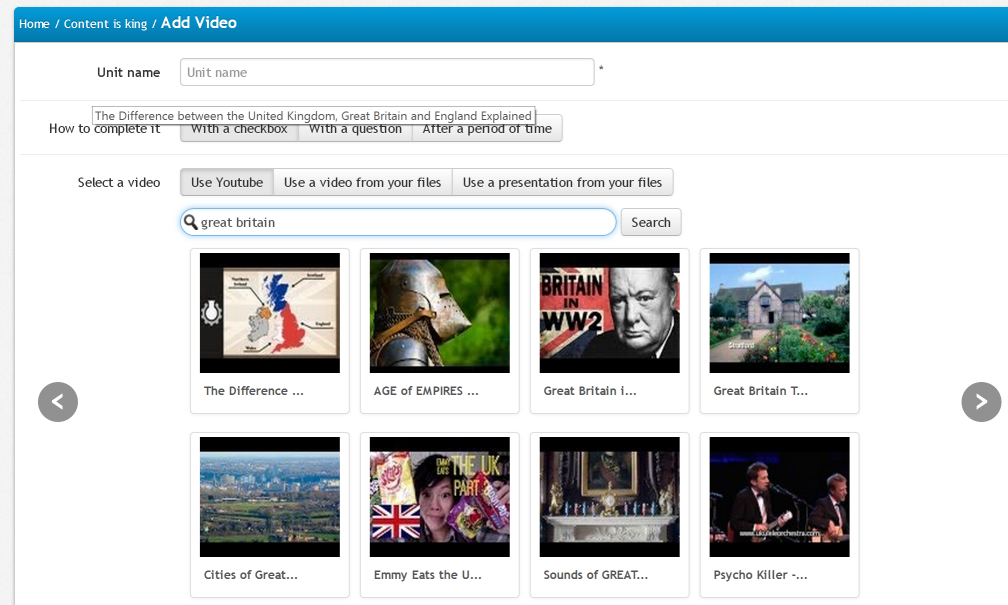Viewport: 1008px width, 605px height.
Task: Click the 'great britain' search box
Action: pos(400,222)
